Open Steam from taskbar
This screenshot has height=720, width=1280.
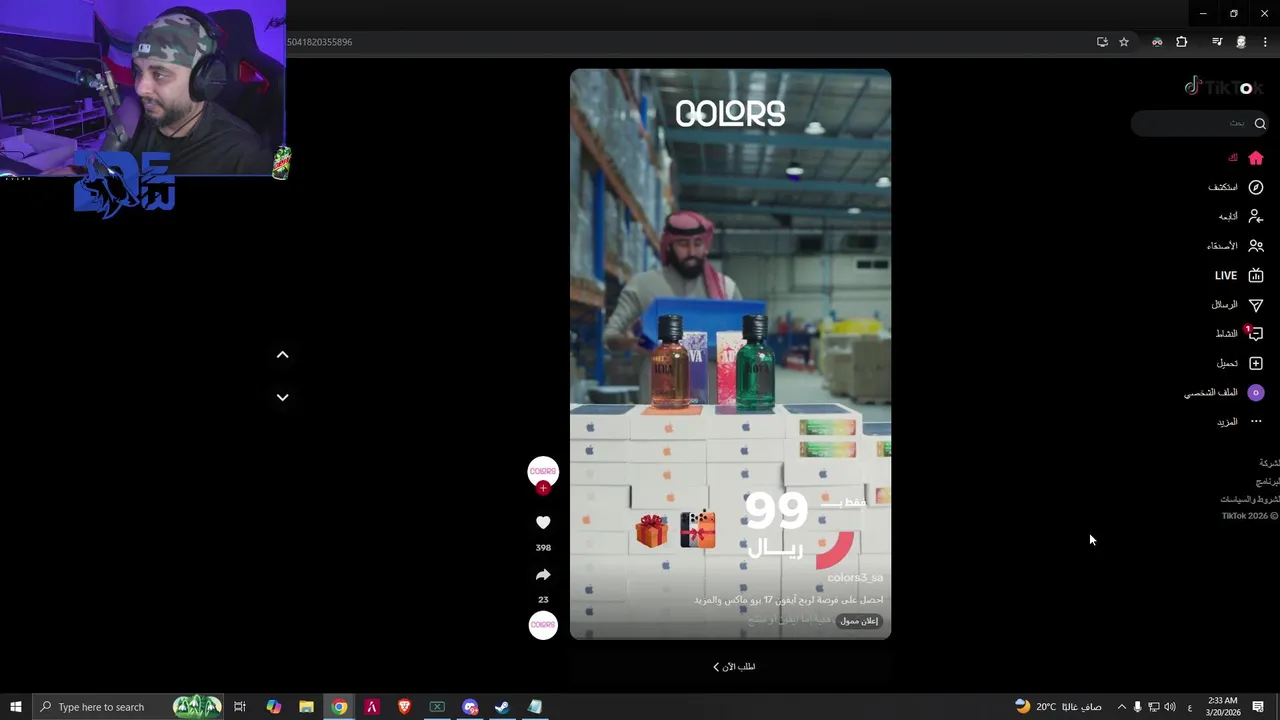pos(502,707)
